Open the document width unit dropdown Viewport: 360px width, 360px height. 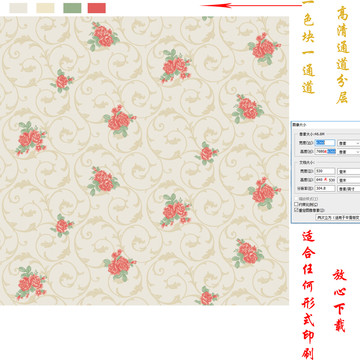(349, 171)
